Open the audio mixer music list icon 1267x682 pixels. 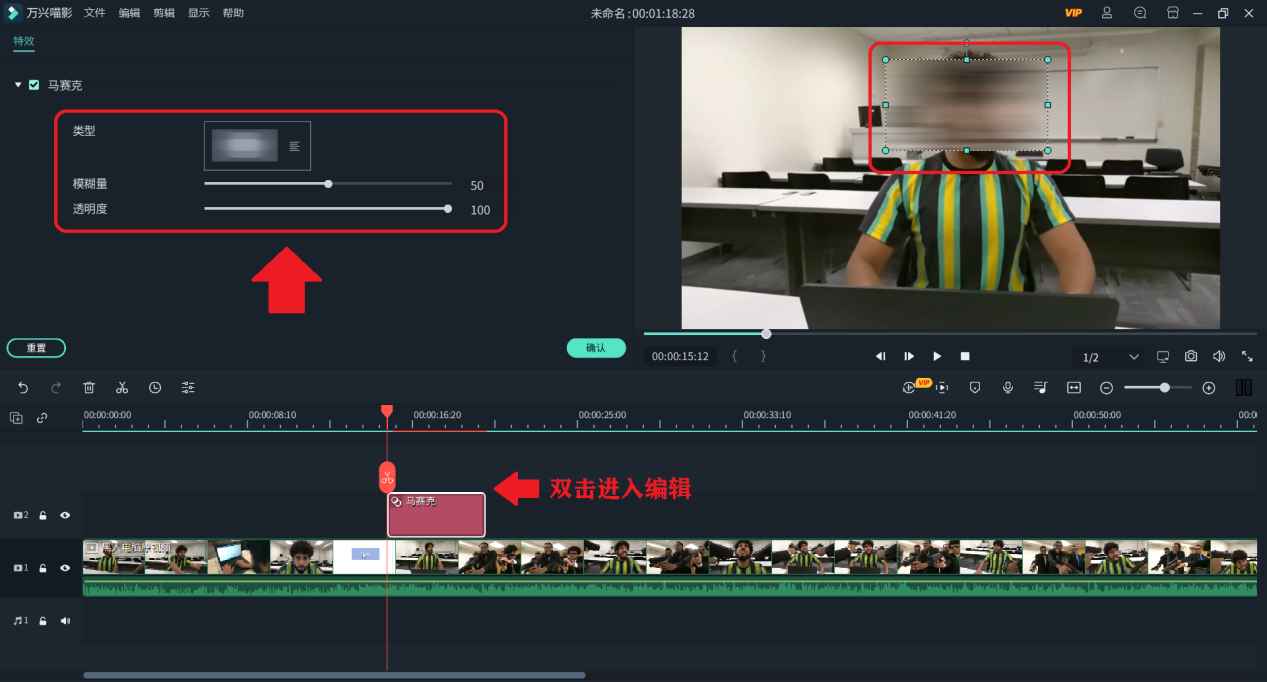click(x=1041, y=388)
